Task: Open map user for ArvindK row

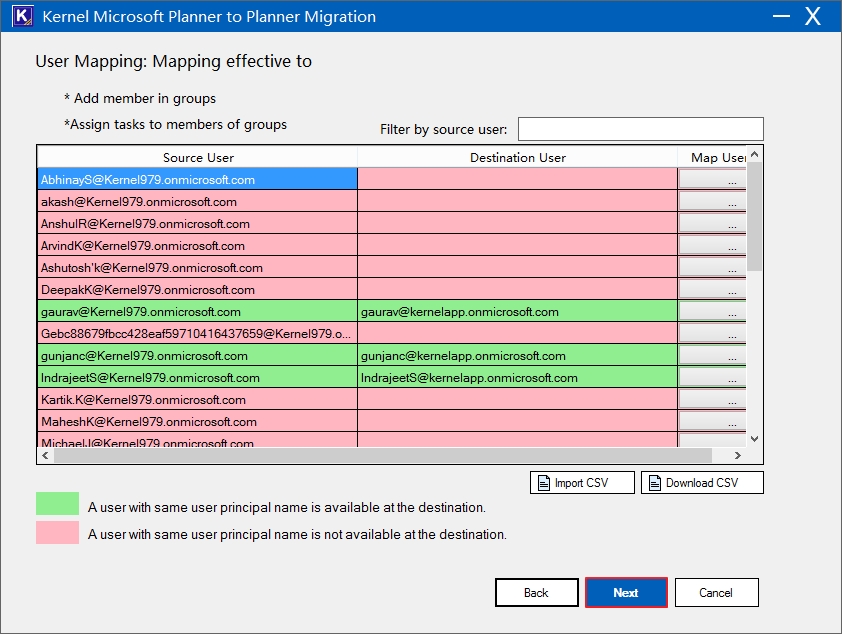Action: click(x=712, y=245)
